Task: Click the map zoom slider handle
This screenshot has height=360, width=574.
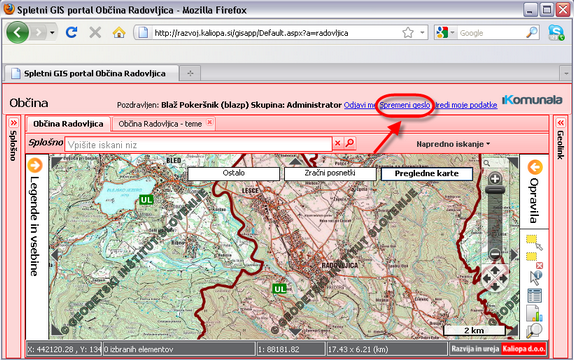Action: tap(495, 190)
